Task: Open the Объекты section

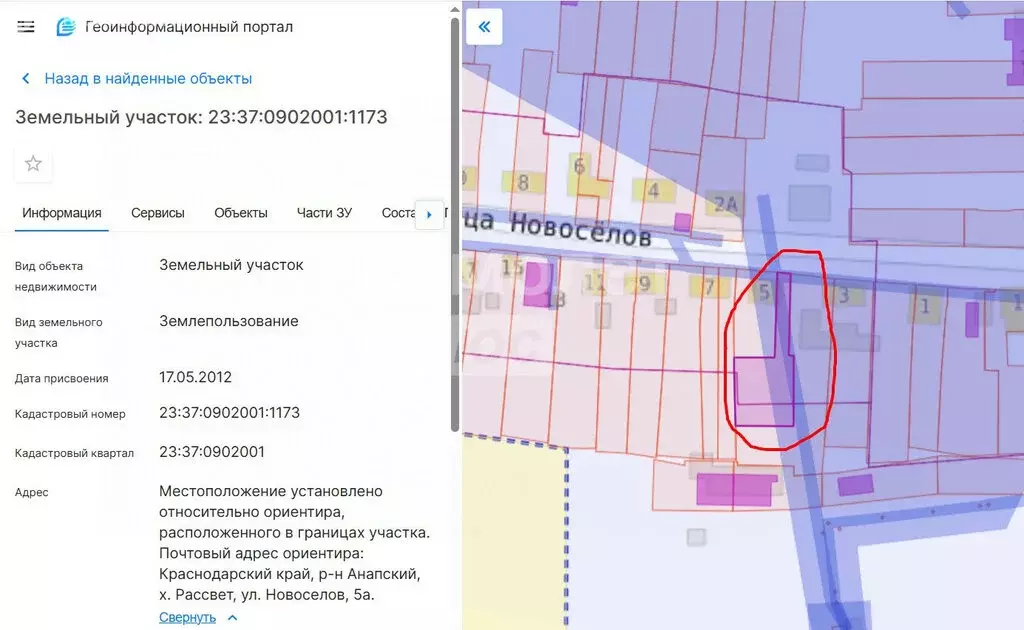Action: 241,213
